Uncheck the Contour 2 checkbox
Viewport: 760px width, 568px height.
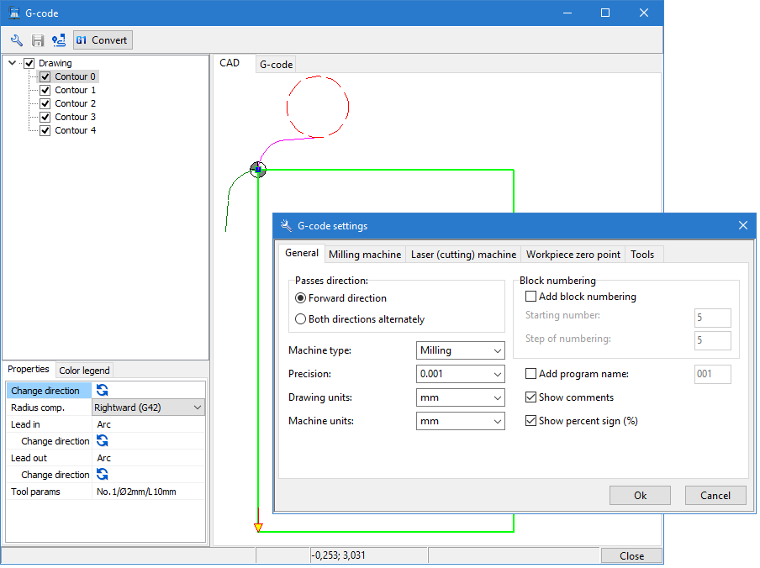(45, 104)
